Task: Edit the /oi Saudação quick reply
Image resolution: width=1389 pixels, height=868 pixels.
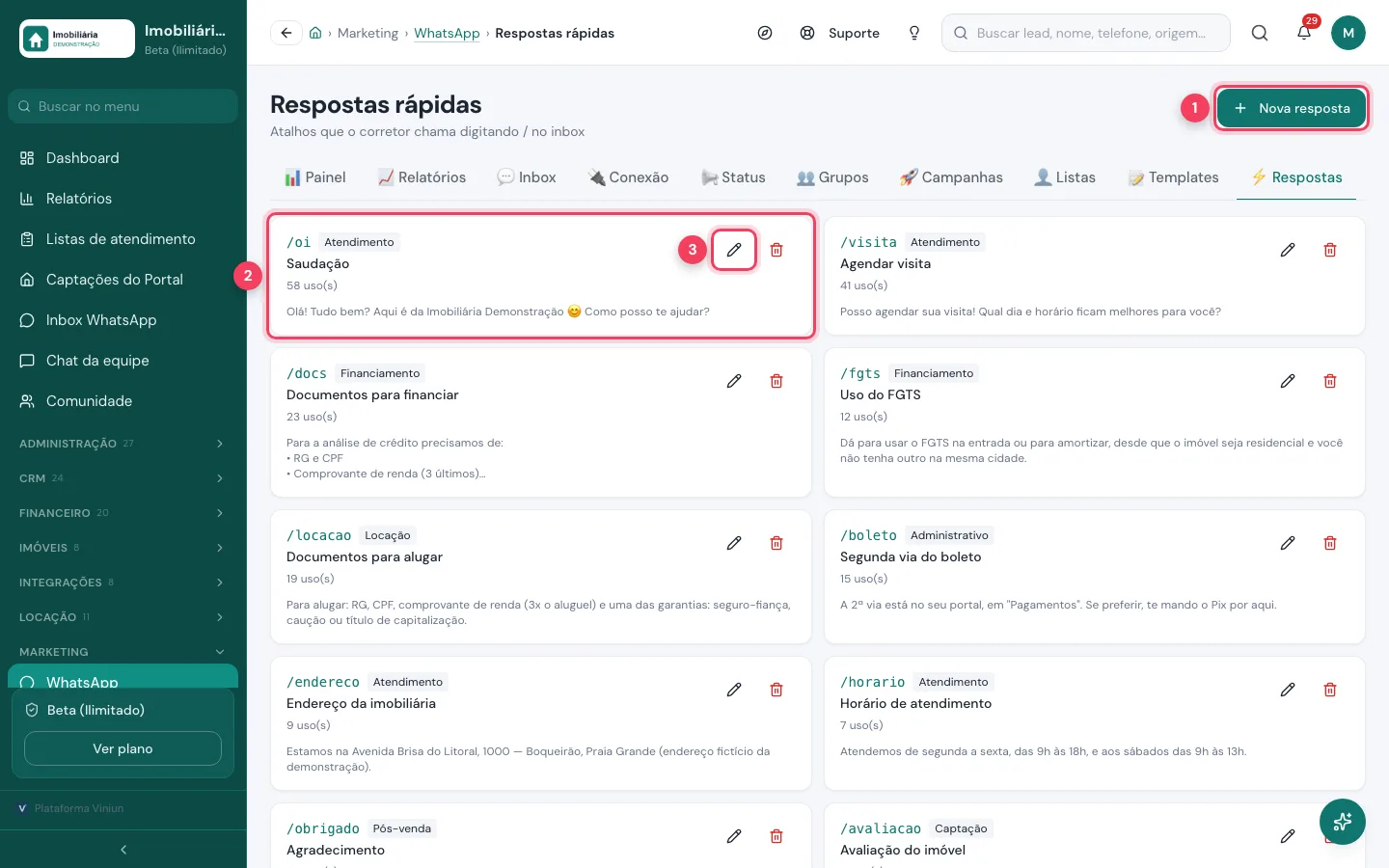Action: [734, 250]
